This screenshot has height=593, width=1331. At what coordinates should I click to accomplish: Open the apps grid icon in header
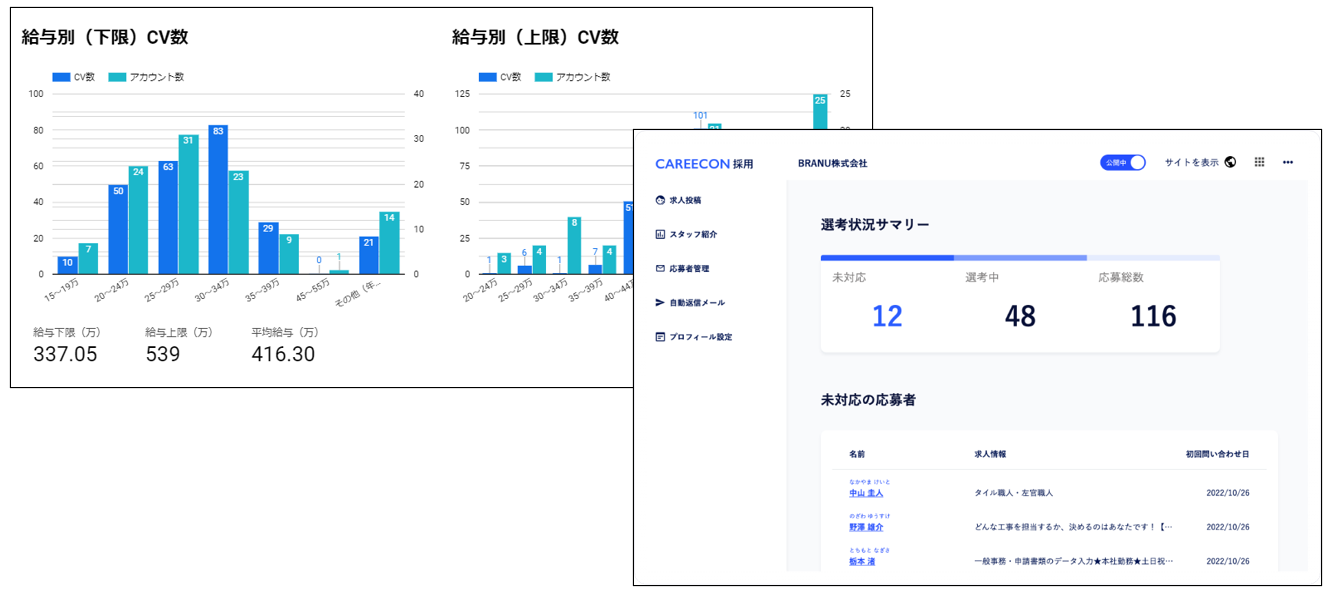[x=1260, y=162]
